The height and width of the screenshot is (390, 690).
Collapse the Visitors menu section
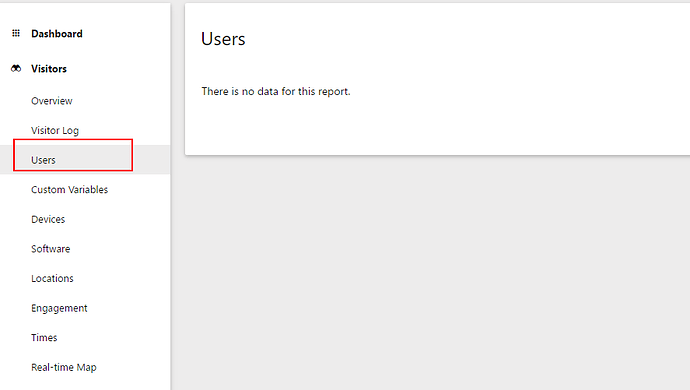point(49,69)
